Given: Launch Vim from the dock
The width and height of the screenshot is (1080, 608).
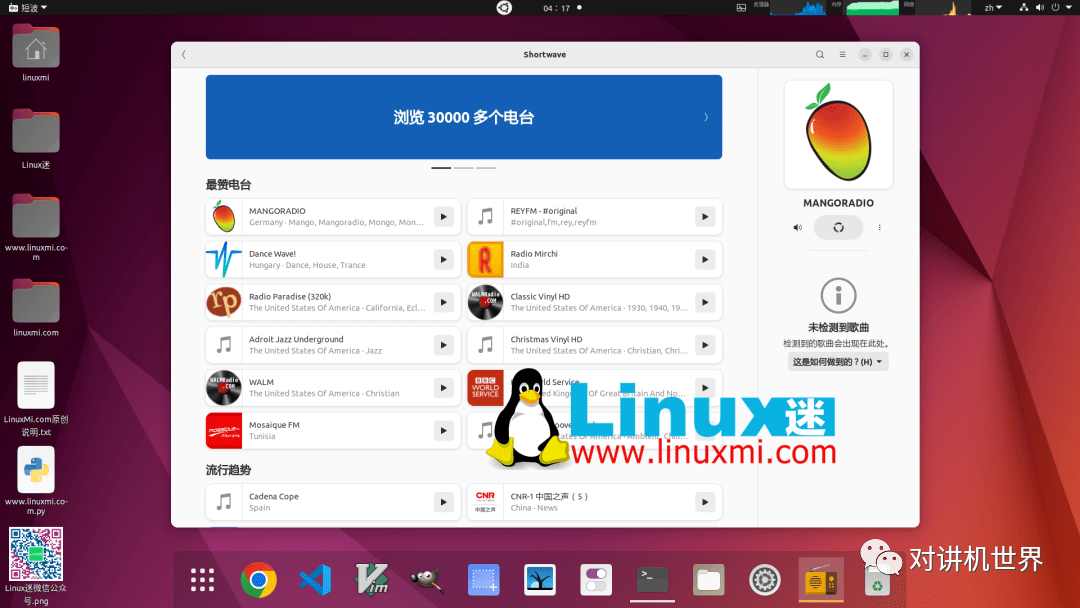Looking at the screenshot, I should 372,580.
